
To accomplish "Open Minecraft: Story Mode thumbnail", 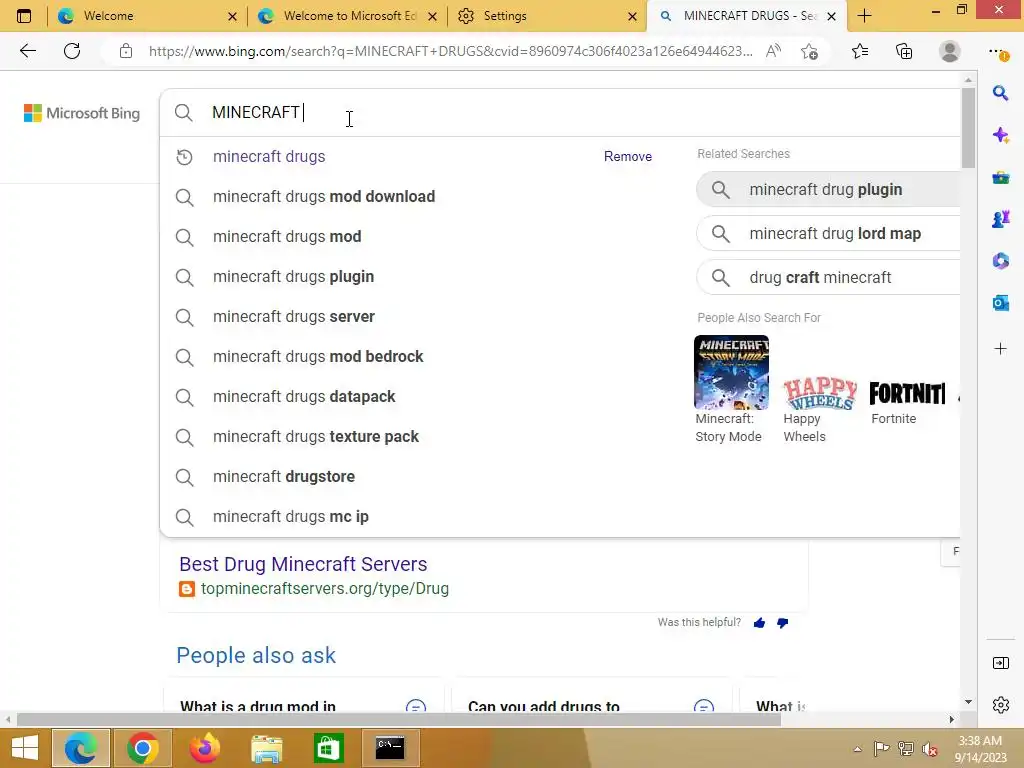I will point(731,372).
